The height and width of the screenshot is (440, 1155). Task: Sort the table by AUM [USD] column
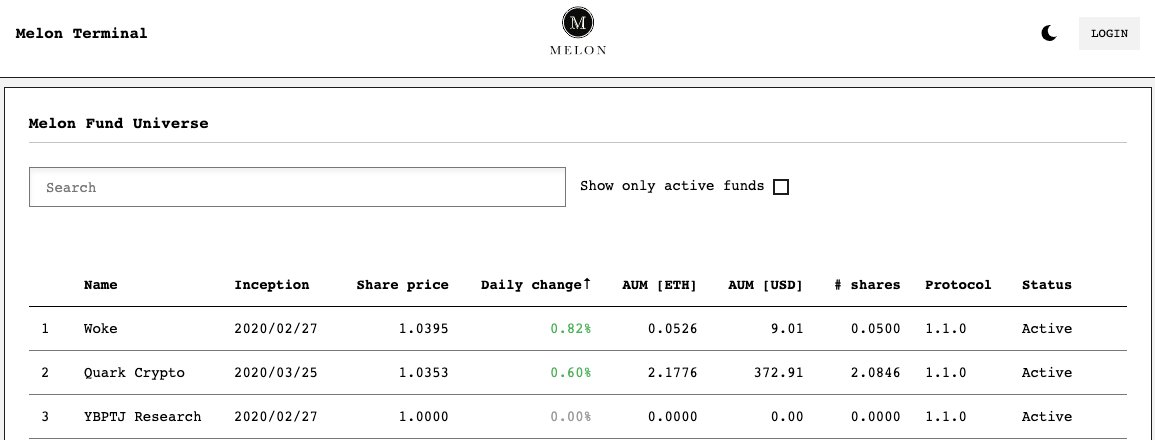click(765, 285)
